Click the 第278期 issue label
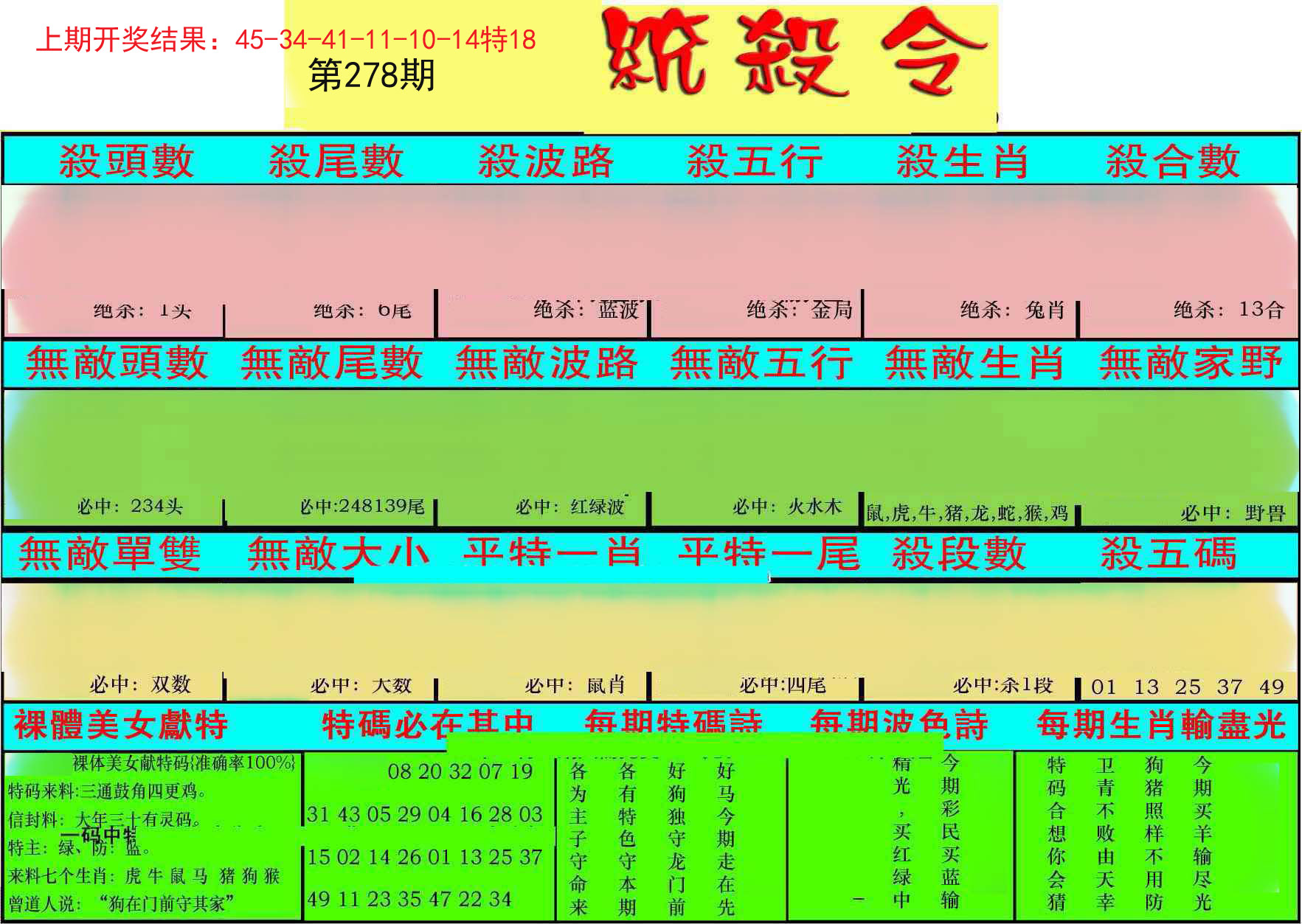 pos(372,75)
